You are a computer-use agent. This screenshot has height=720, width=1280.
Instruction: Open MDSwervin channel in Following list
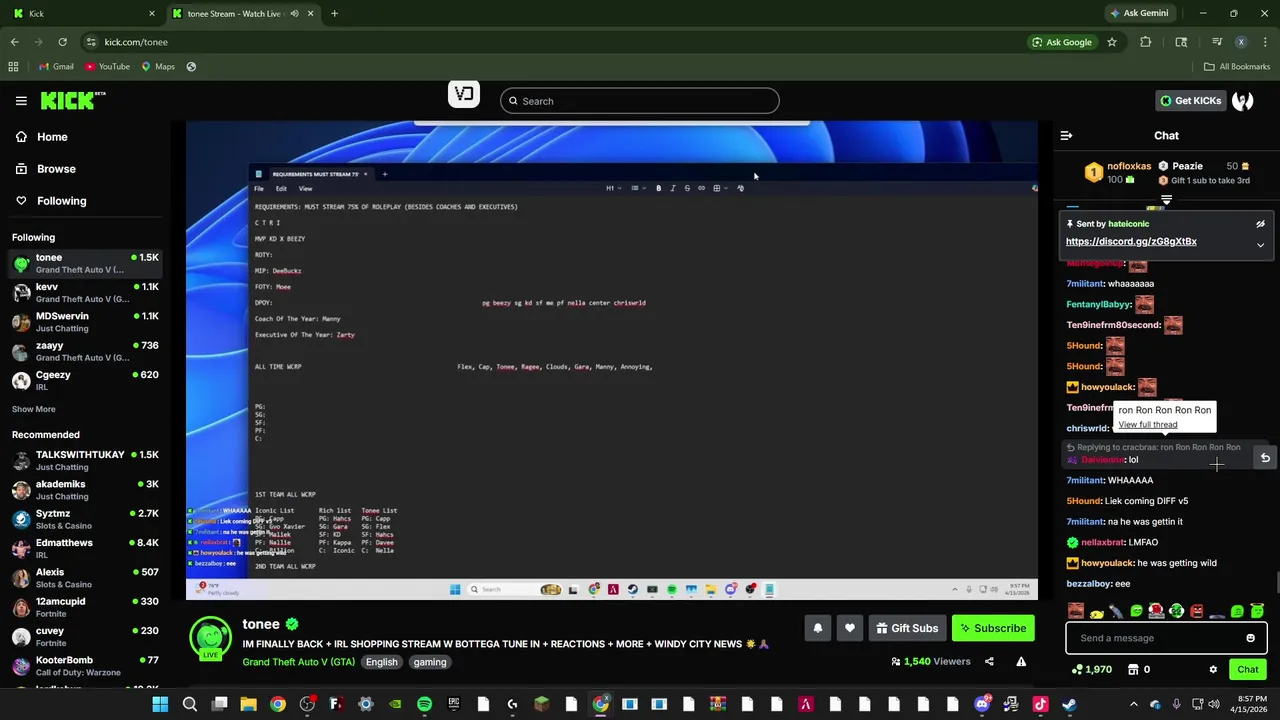point(85,322)
